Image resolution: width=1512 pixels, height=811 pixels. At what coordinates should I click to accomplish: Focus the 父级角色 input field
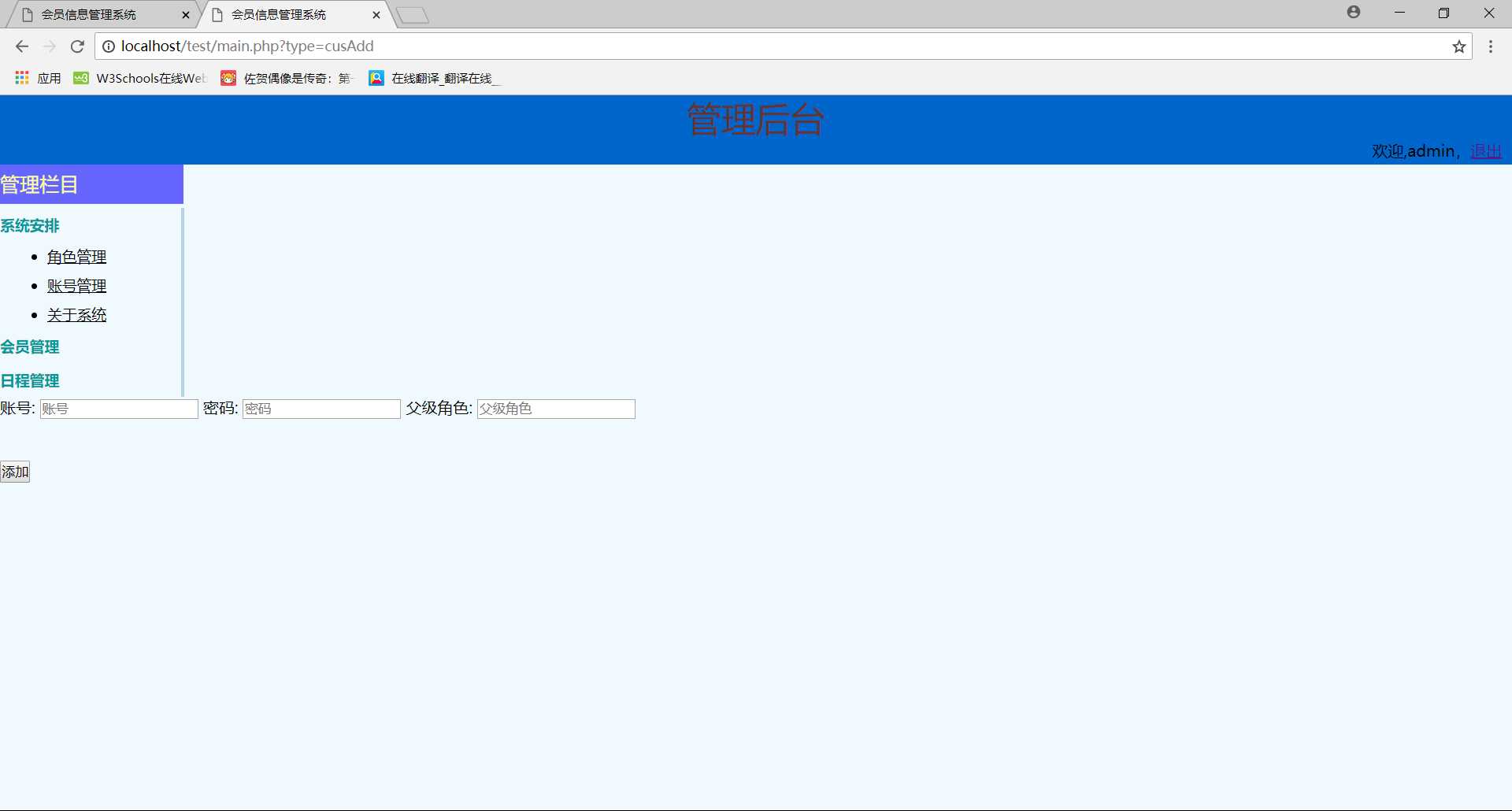click(x=556, y=409)
